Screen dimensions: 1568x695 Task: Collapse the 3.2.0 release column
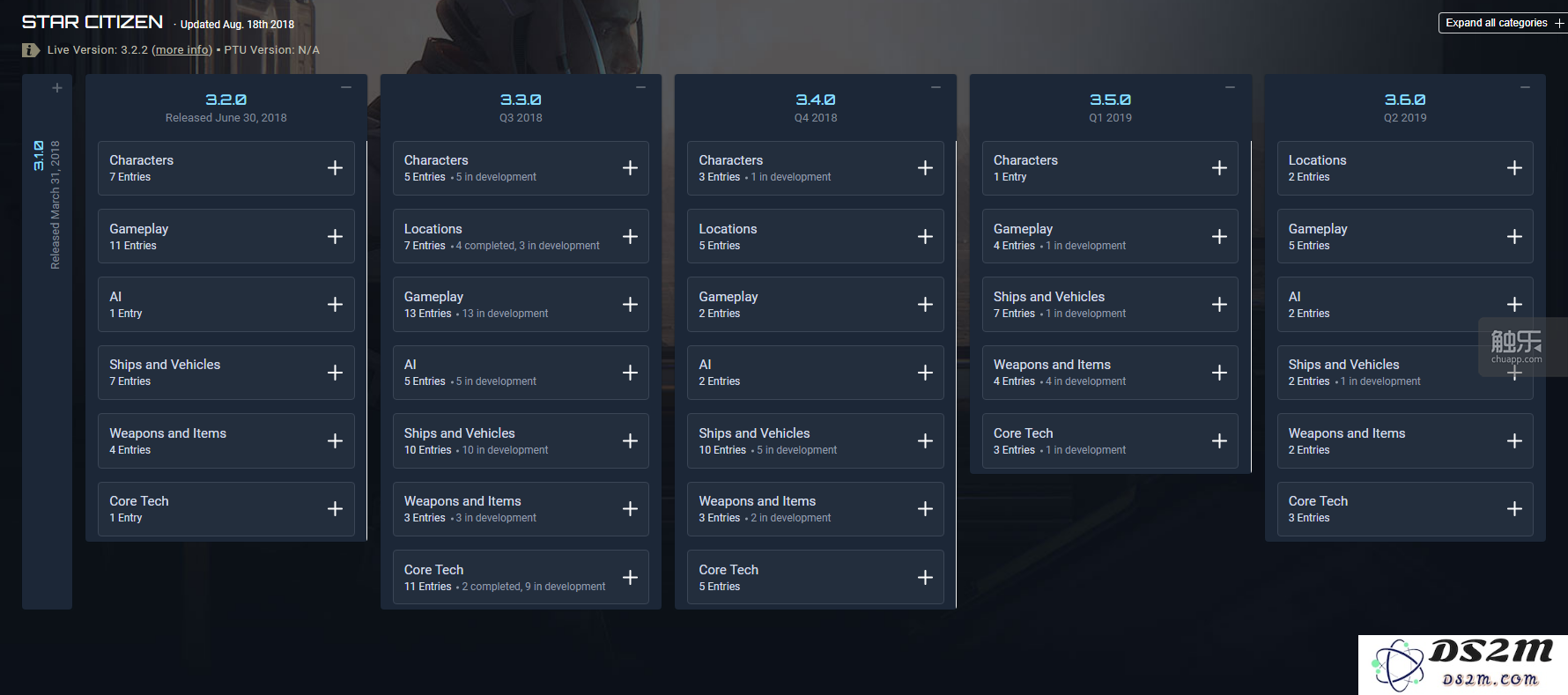[x=346, y=87]
